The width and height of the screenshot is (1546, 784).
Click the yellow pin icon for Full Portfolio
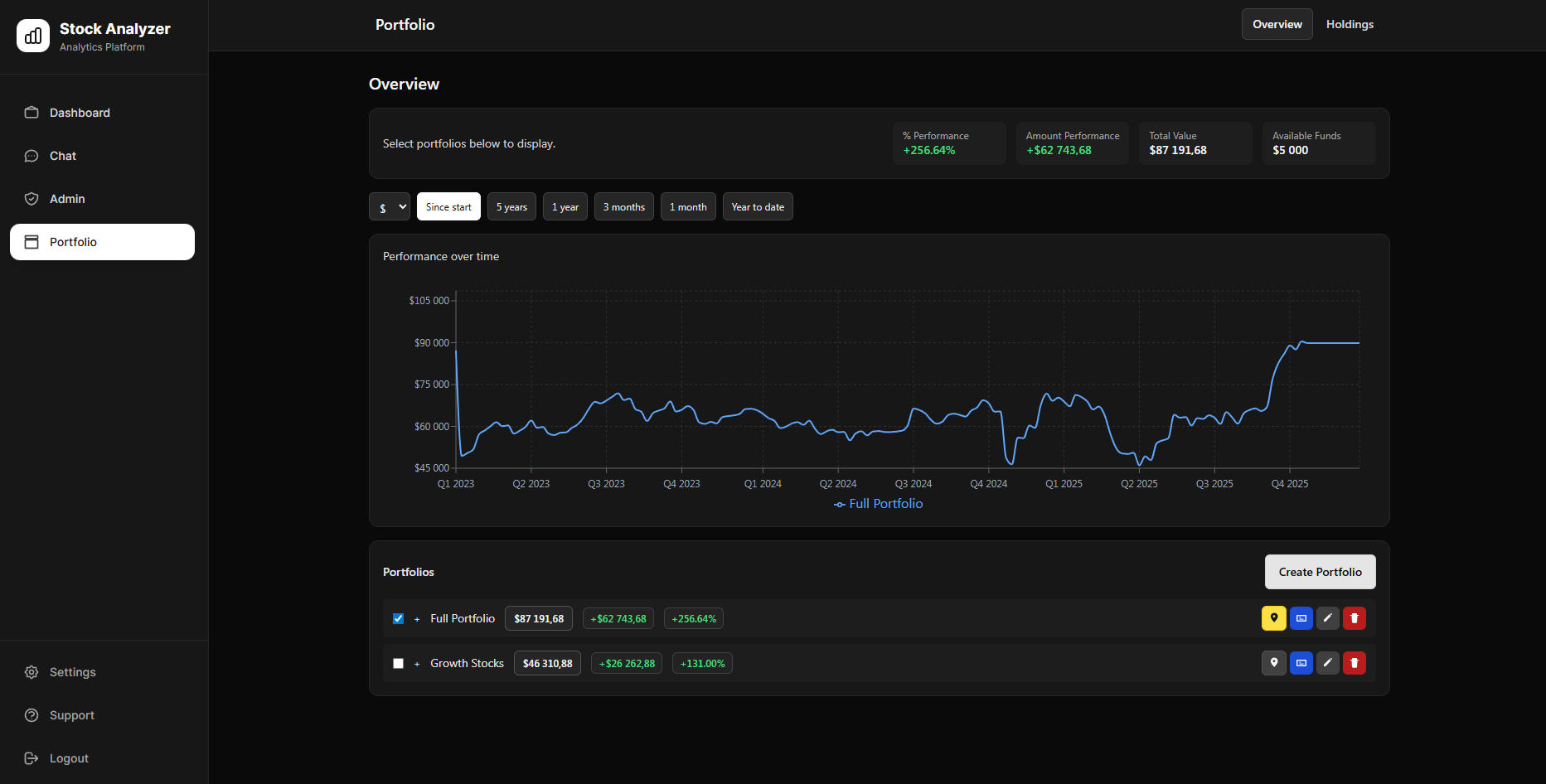[1274, 618]
